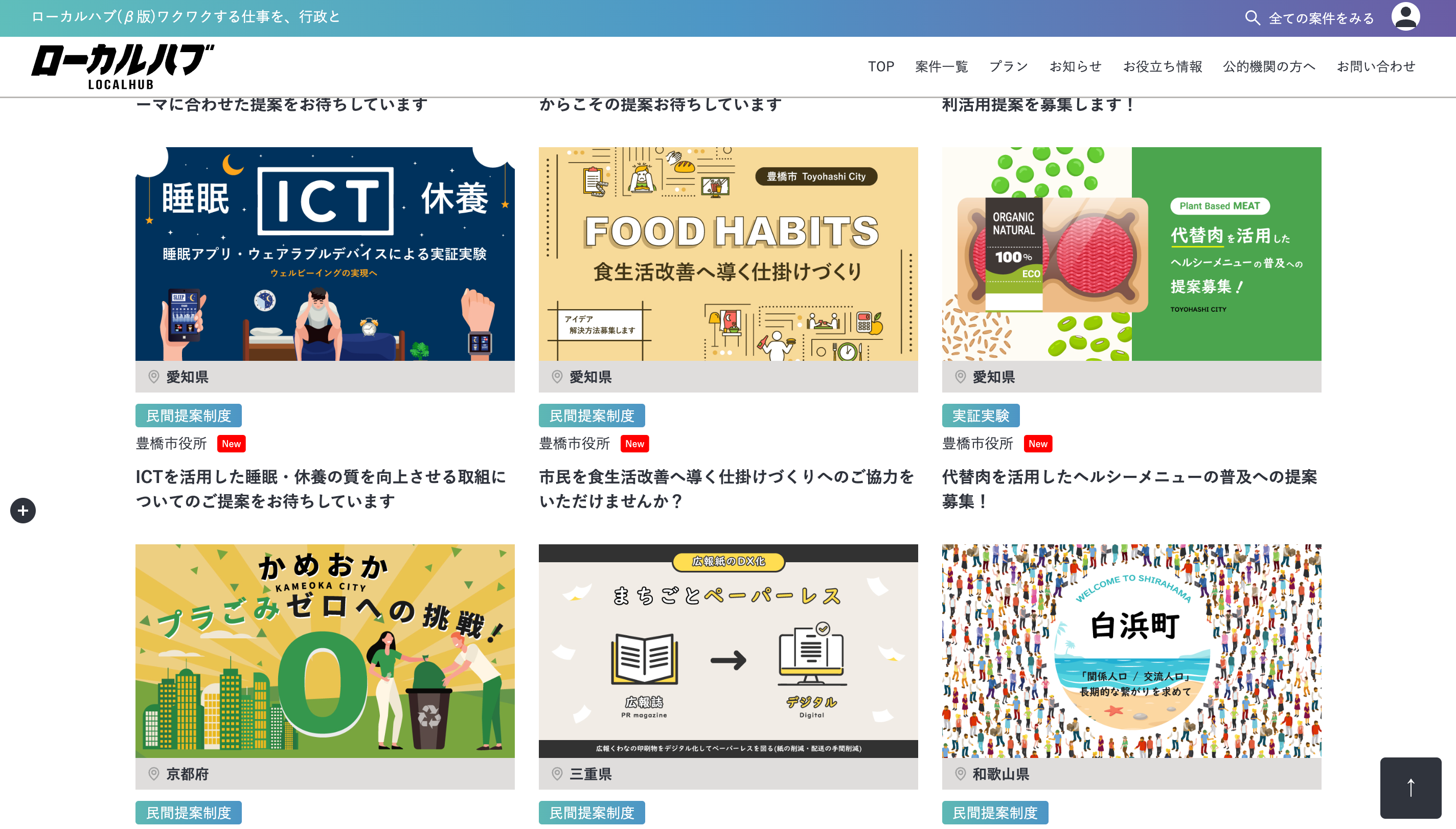This screenshot has width=1456, height=829.
Task: Open お問い合わせ contact link
Action: [x=1376, y=66]
